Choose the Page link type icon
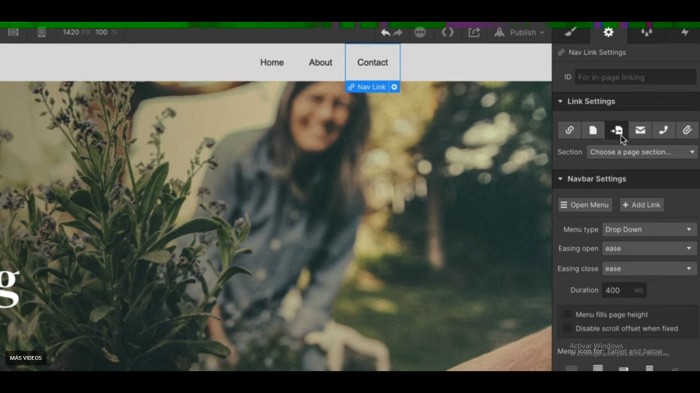 pos(593,130)
